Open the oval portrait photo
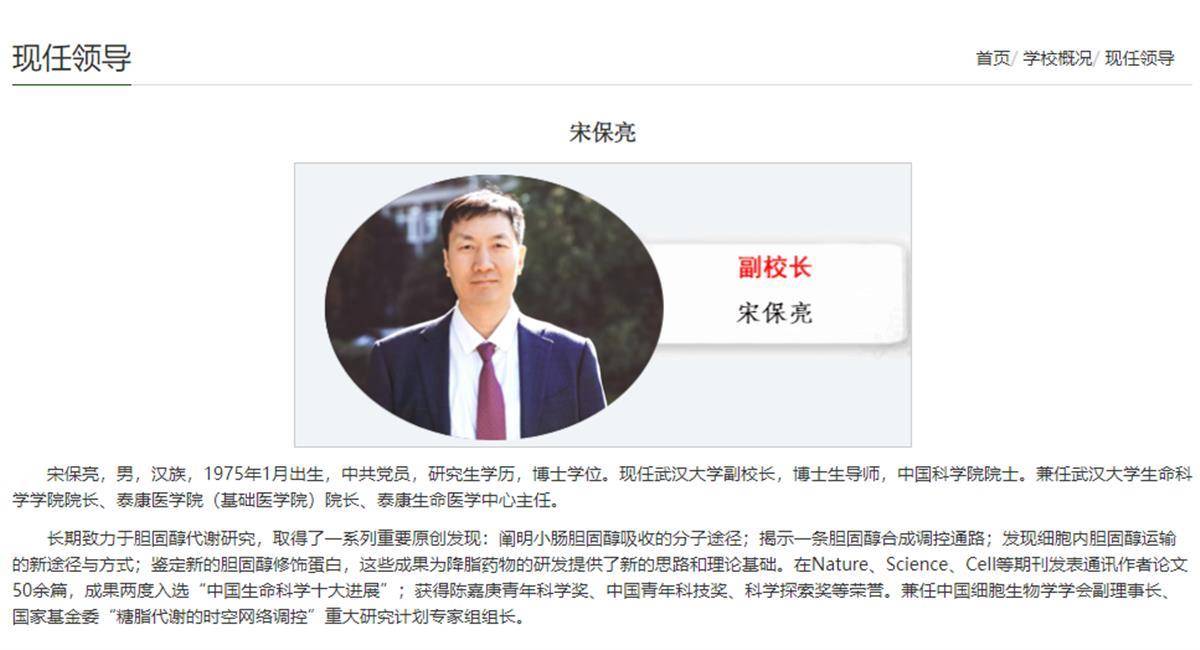 point(494,308)
